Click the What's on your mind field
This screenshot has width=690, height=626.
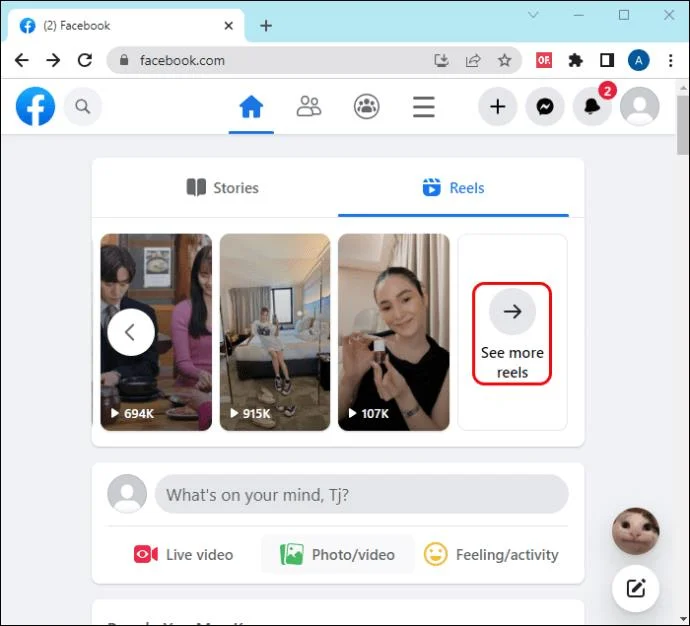(x=361, y=494)
